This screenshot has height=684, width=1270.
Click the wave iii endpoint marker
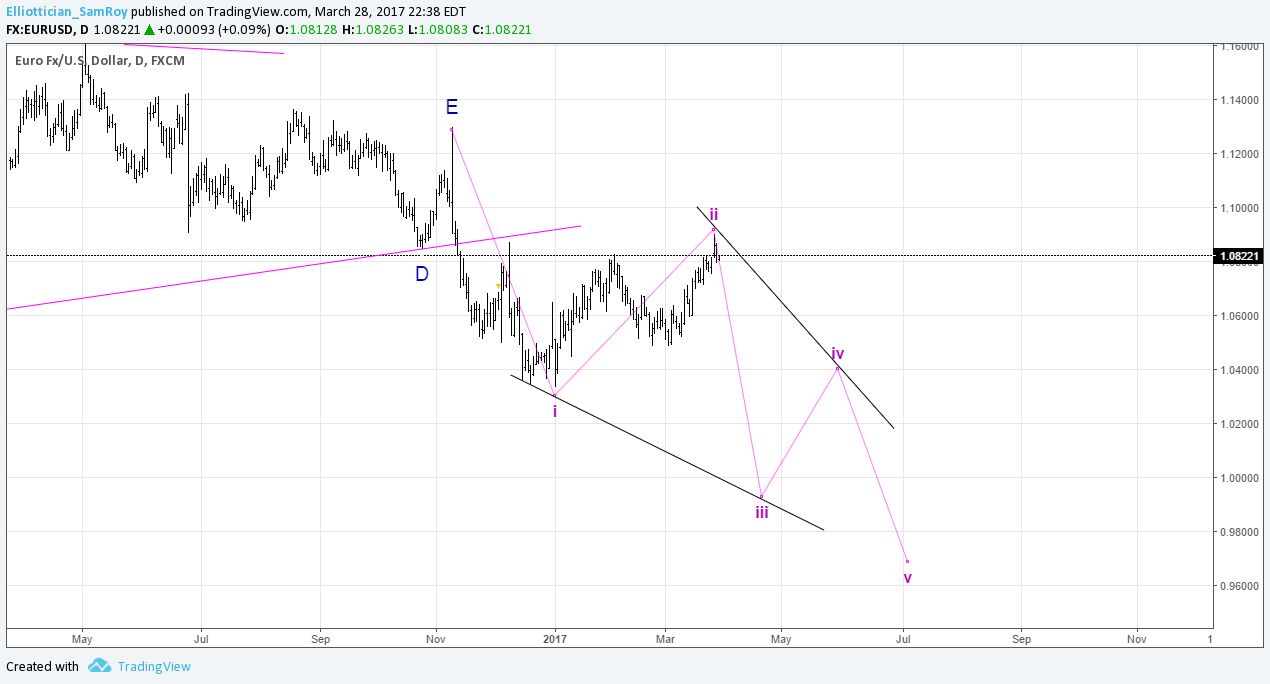coord(762,496)
